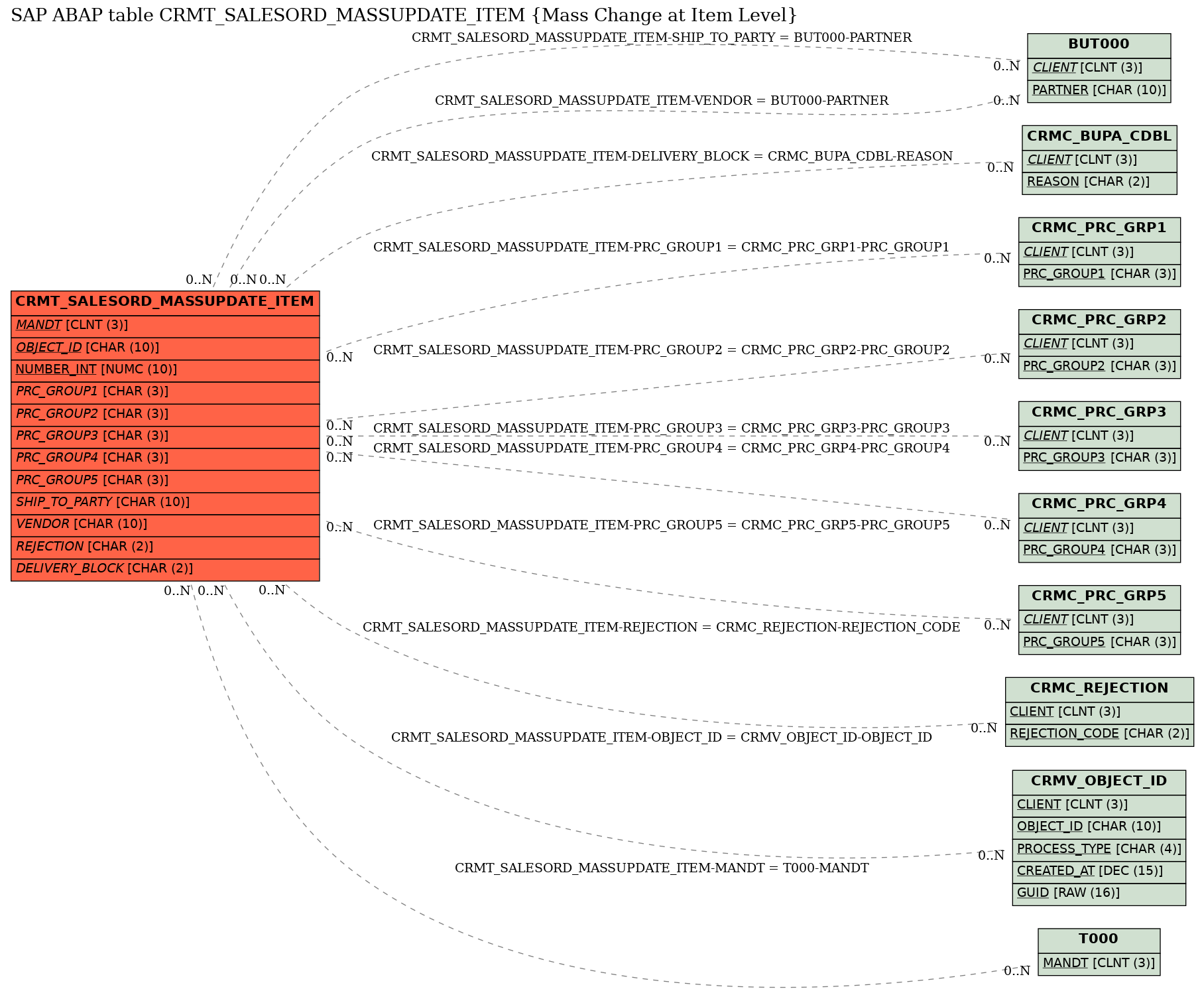
Task: Select SHIP_TO_PARTY [CHAR (10)] field
Action: pos(165,503)
